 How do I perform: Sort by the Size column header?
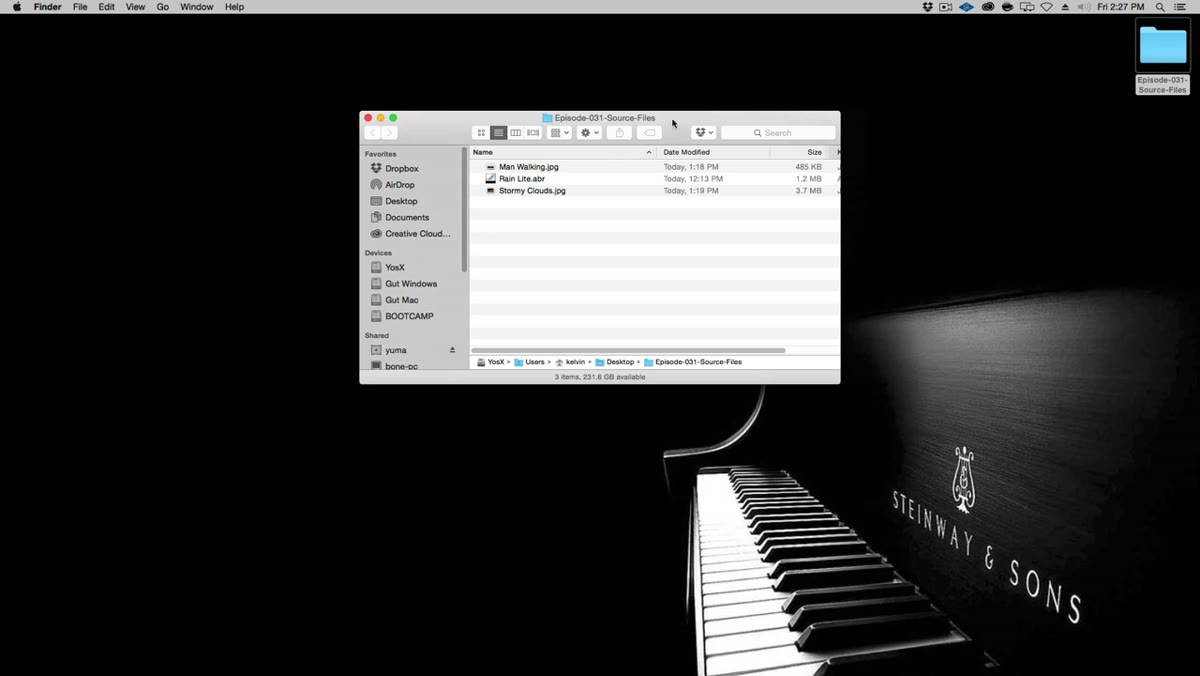coord(800,152)
